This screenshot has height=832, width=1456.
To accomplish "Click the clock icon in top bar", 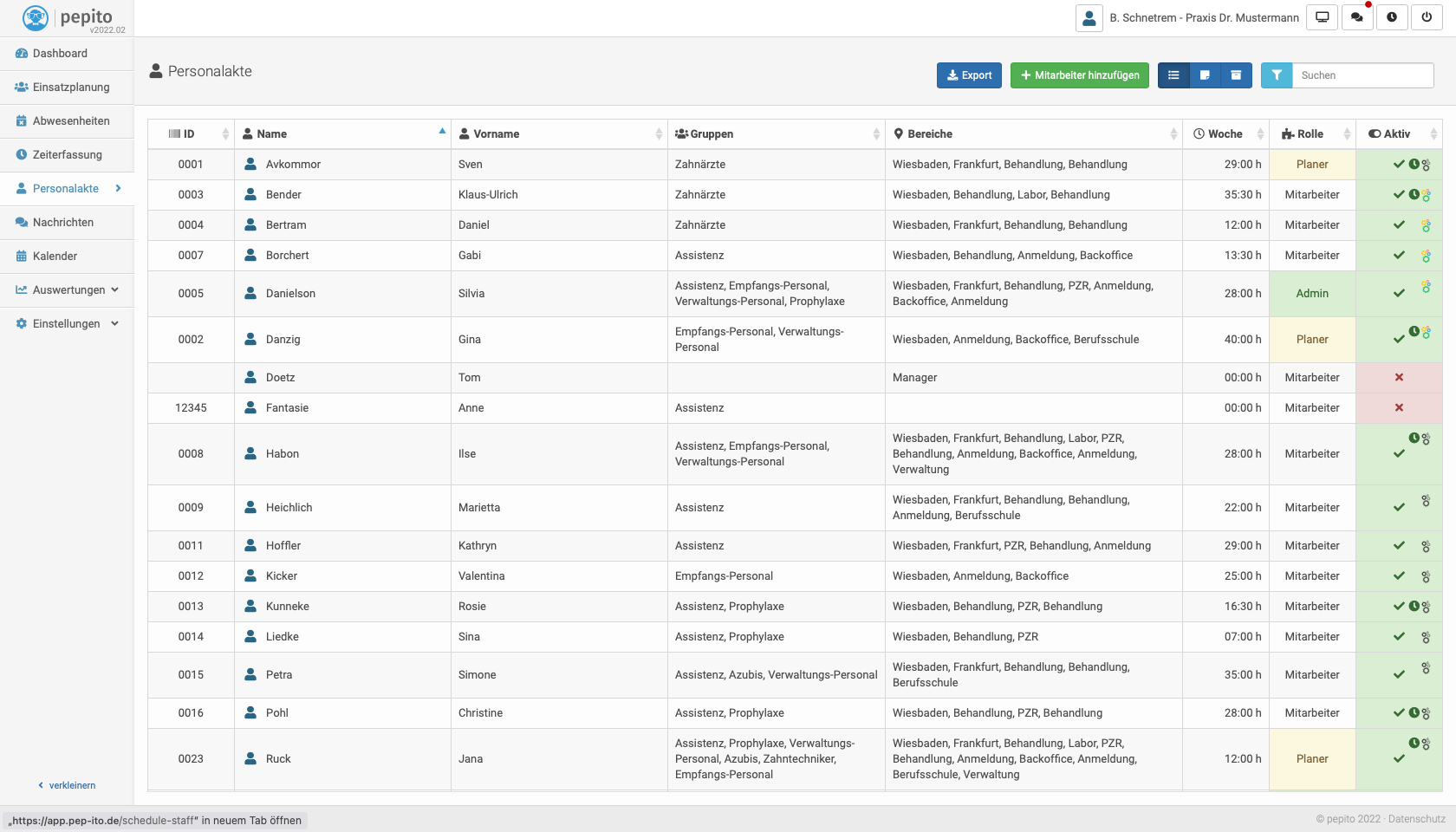I will [1392, 17].
